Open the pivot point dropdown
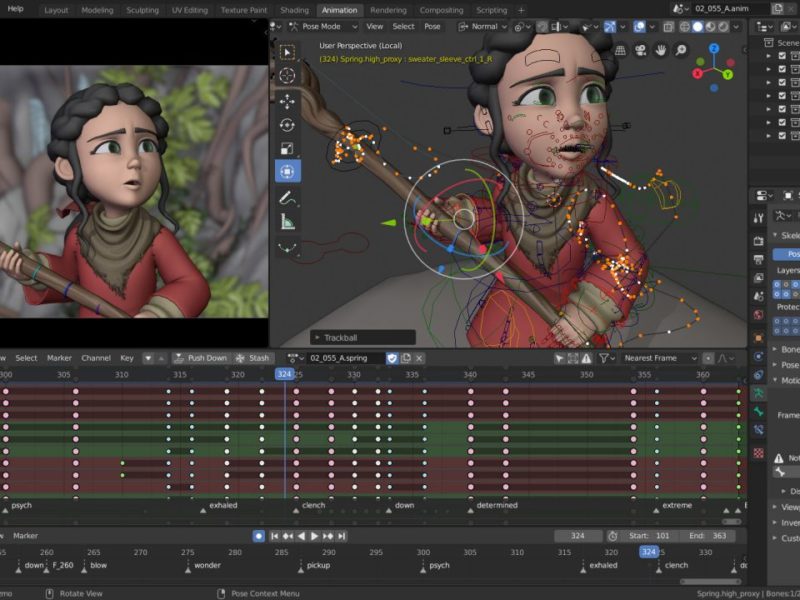The width and height of the screenshot is (800, 600). [x=521, y=27]
